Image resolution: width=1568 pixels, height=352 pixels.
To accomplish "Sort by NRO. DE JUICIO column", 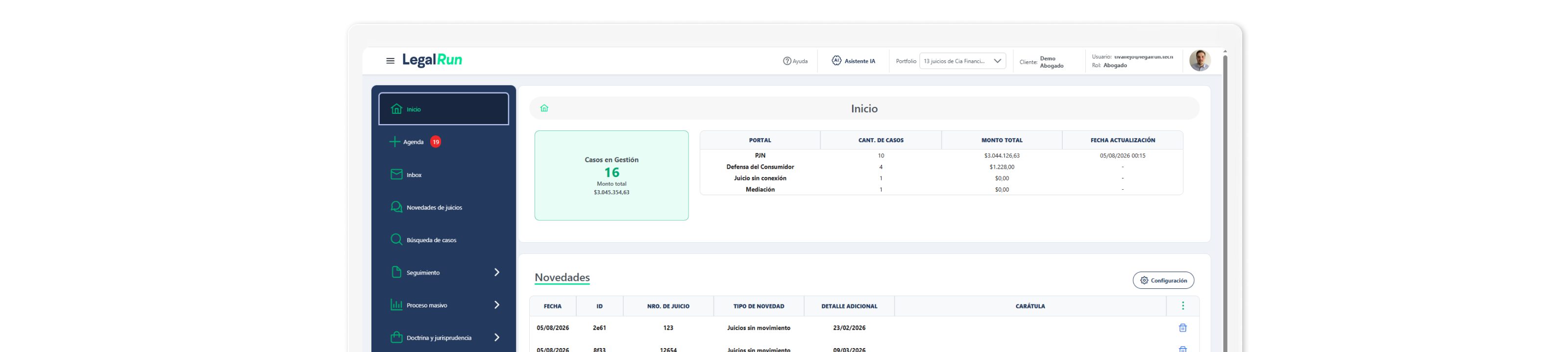I will click(x=668, y=306).
